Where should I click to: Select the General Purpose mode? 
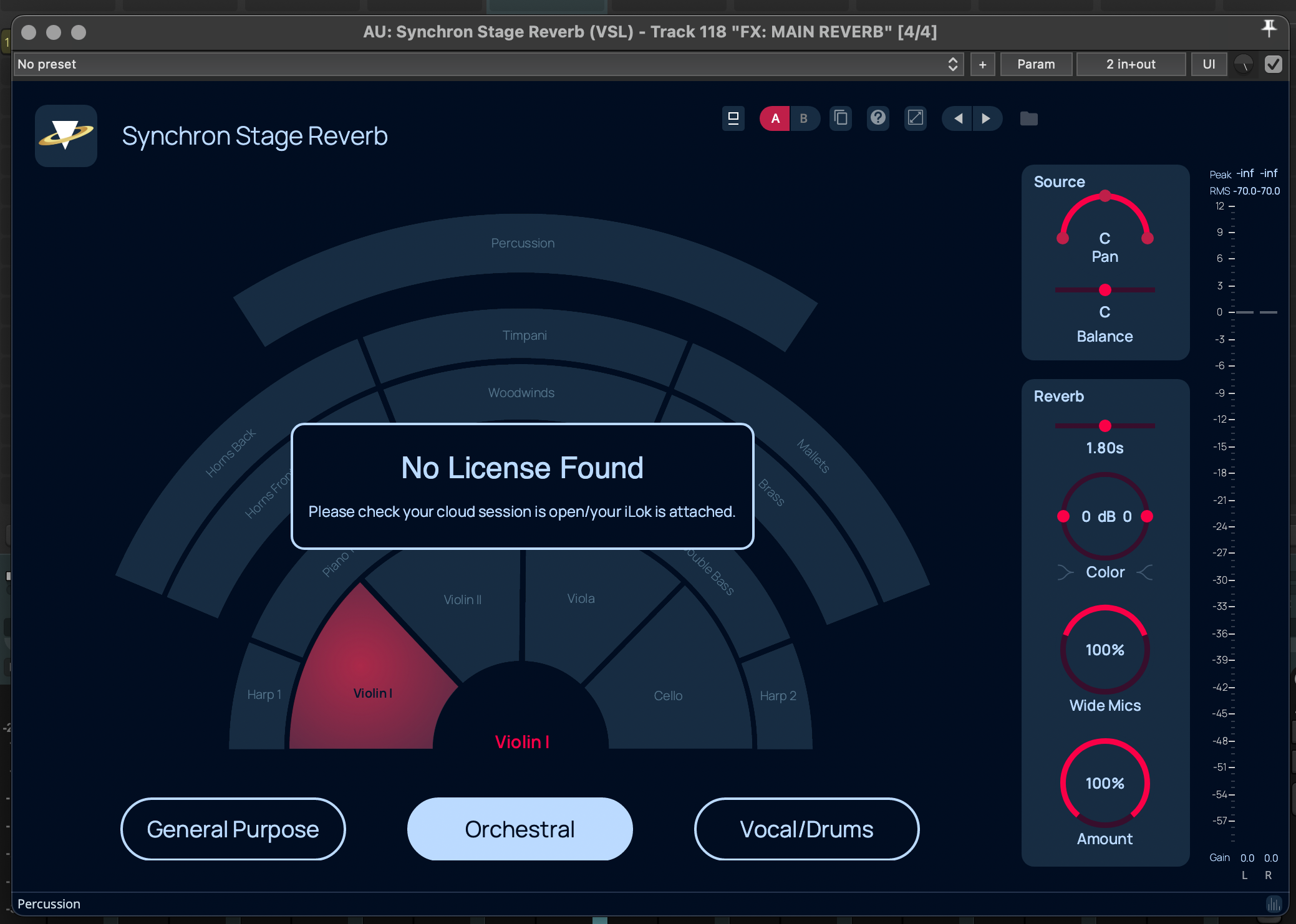tap(233, 829)
